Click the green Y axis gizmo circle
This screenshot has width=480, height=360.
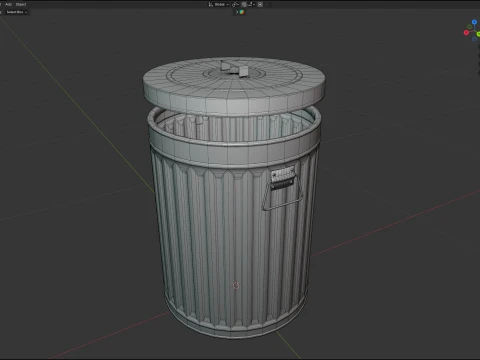coord(478,34)
